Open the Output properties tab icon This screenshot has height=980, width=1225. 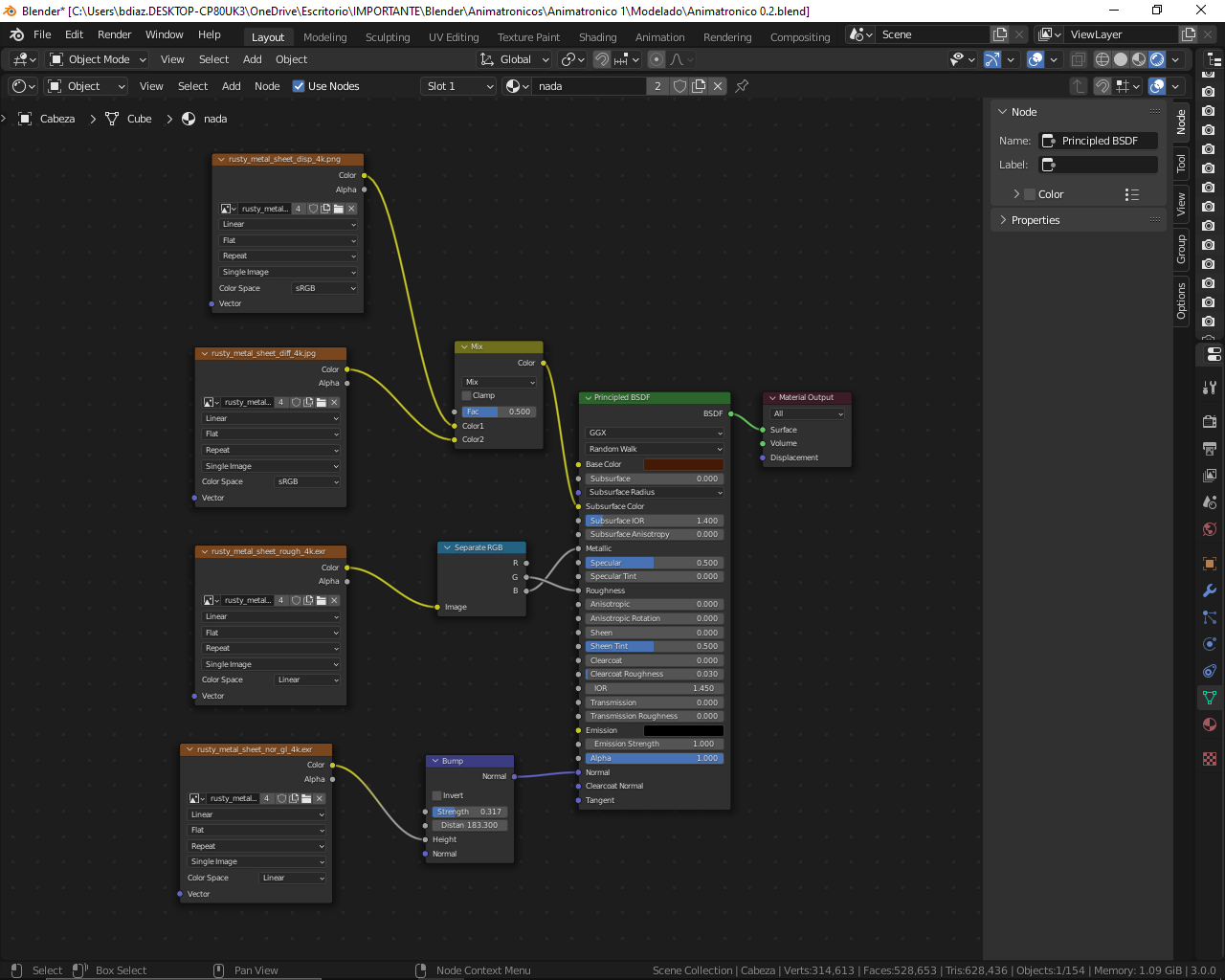click(1210, 448)
